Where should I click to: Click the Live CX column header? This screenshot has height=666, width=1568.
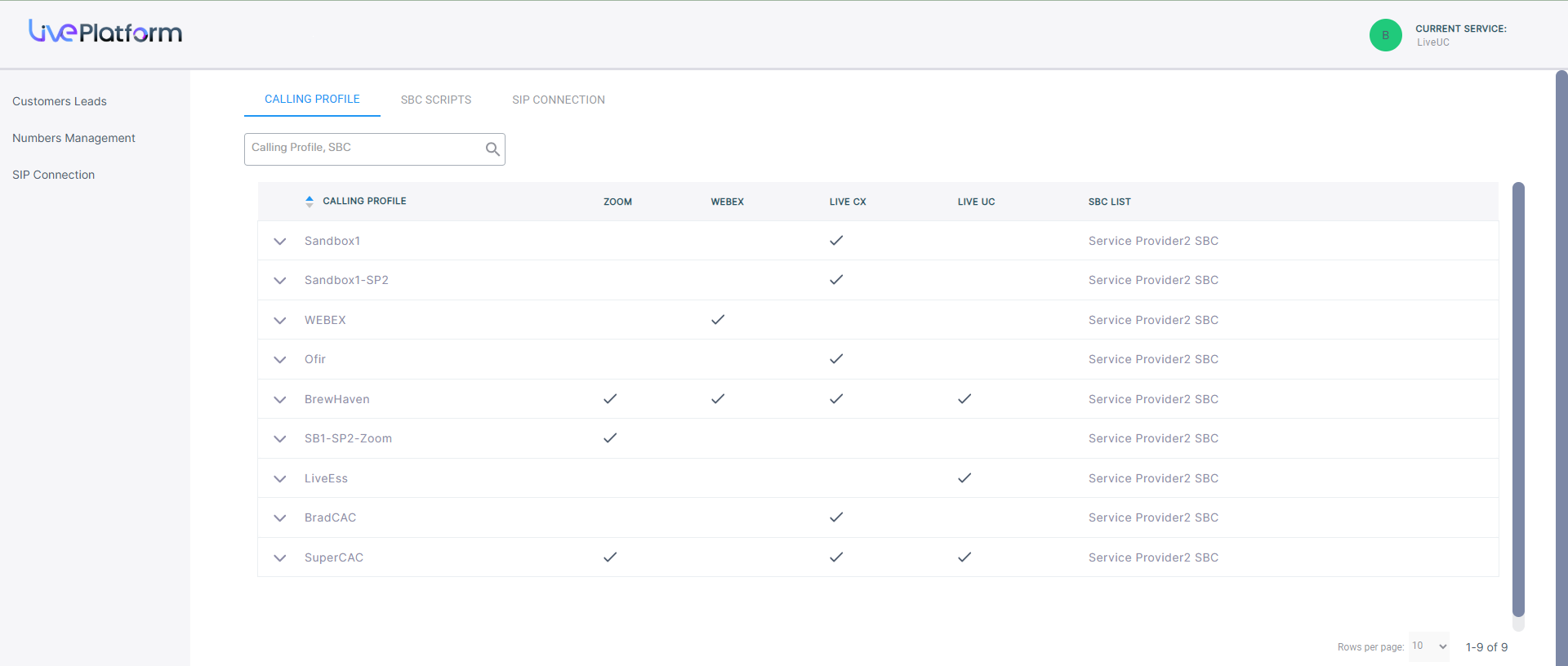coord(848,202)
